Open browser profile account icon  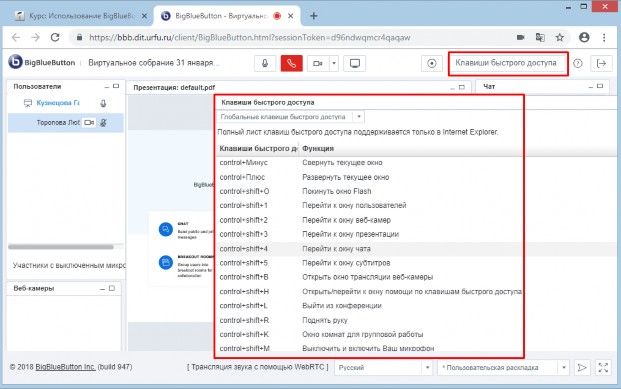(584, 37)
